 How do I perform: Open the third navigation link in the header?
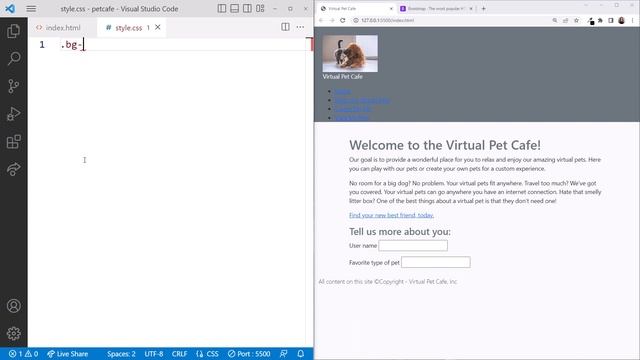tap(353, 109)
